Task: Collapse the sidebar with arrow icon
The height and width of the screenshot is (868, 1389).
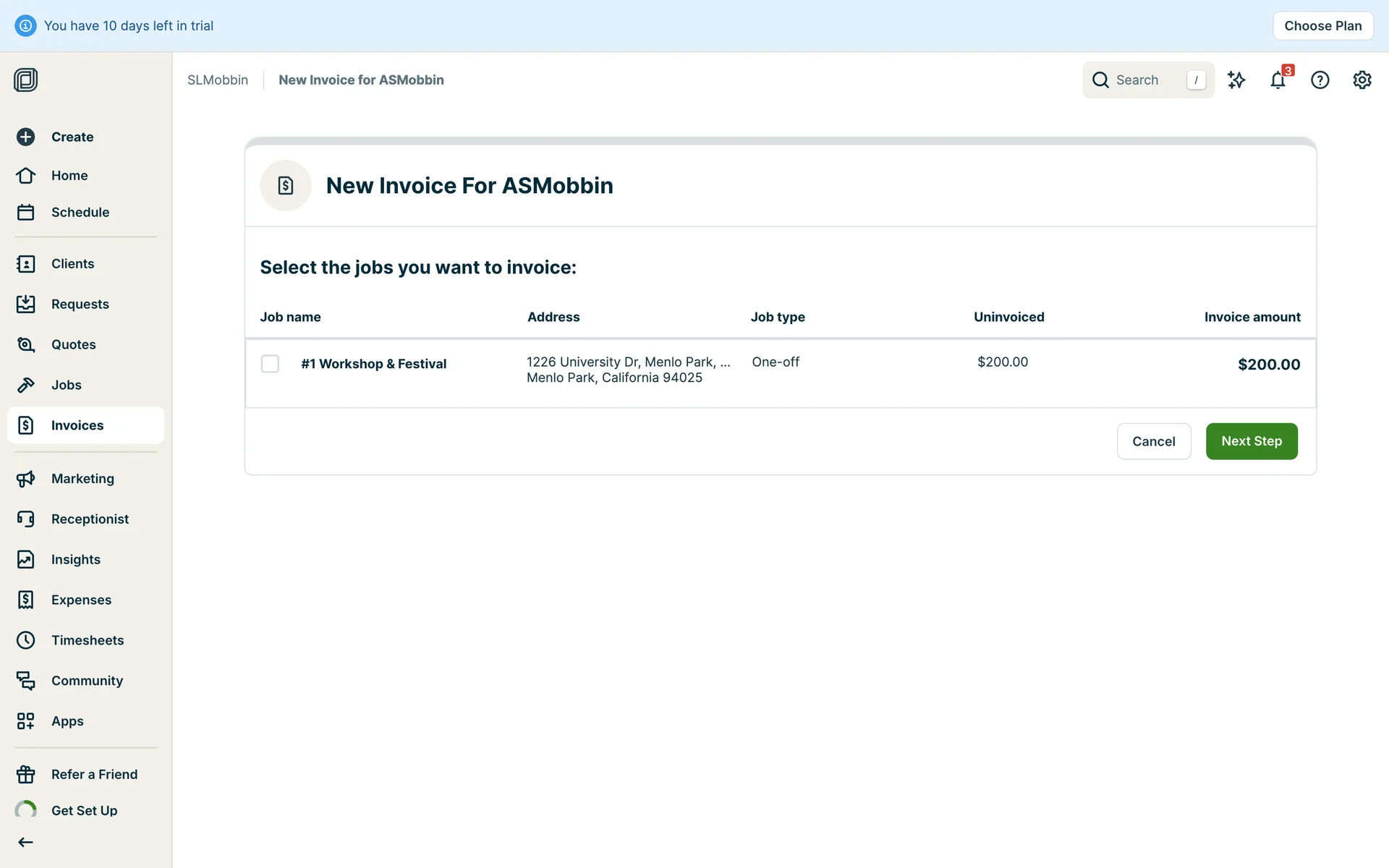Action: tap(26, 842)
